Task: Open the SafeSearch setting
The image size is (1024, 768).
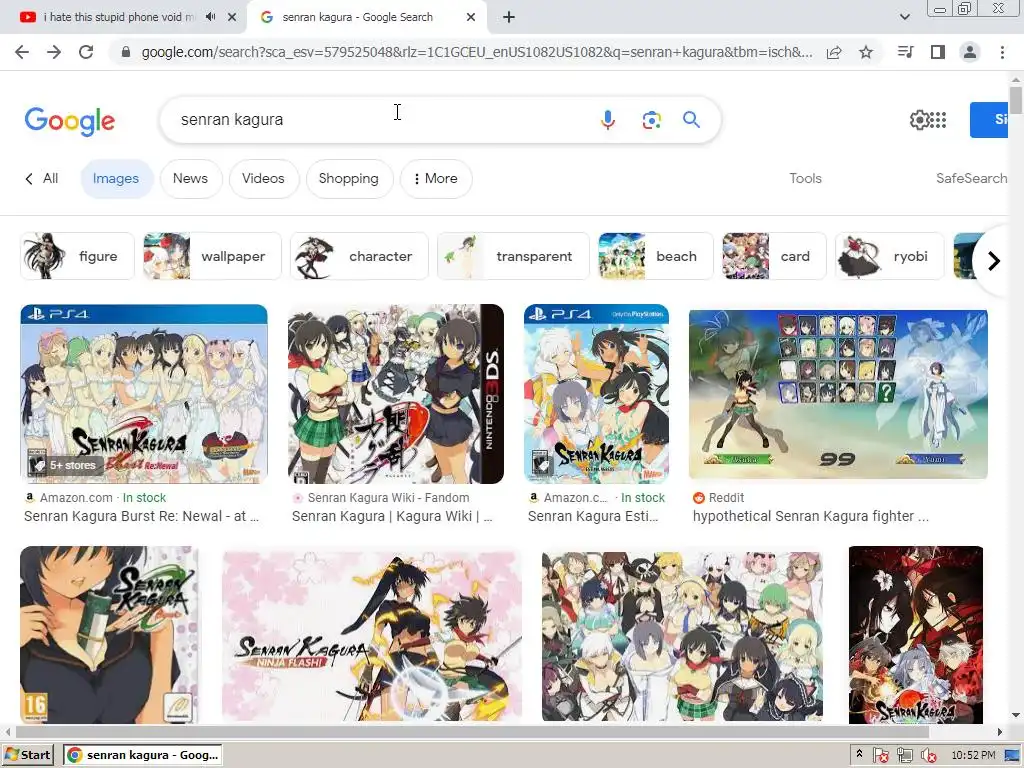Action: click(x=971, y=178)
